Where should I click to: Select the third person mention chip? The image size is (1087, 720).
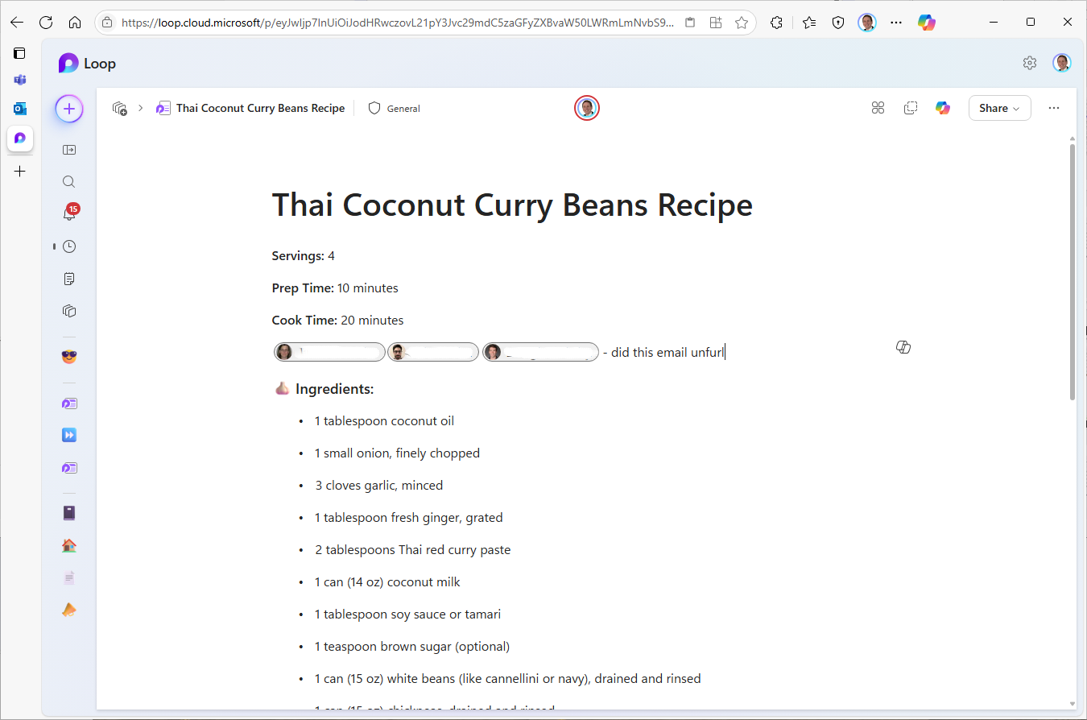(540, 352)
